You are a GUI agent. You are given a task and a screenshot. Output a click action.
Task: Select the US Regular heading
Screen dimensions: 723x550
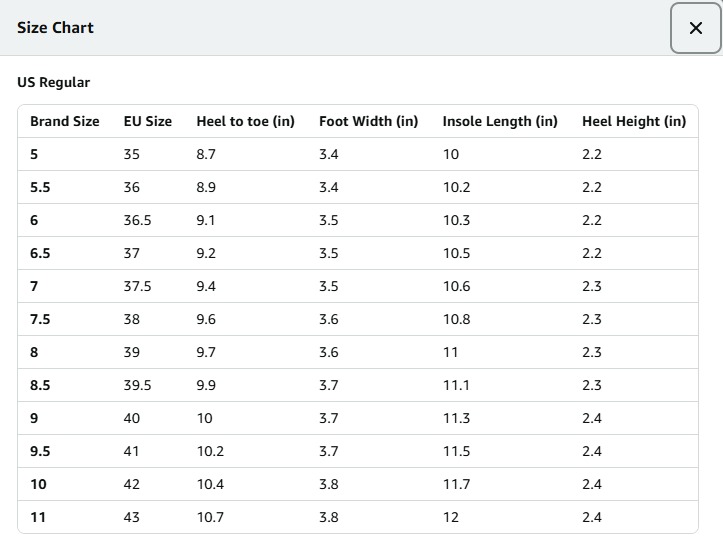point(53,82)
